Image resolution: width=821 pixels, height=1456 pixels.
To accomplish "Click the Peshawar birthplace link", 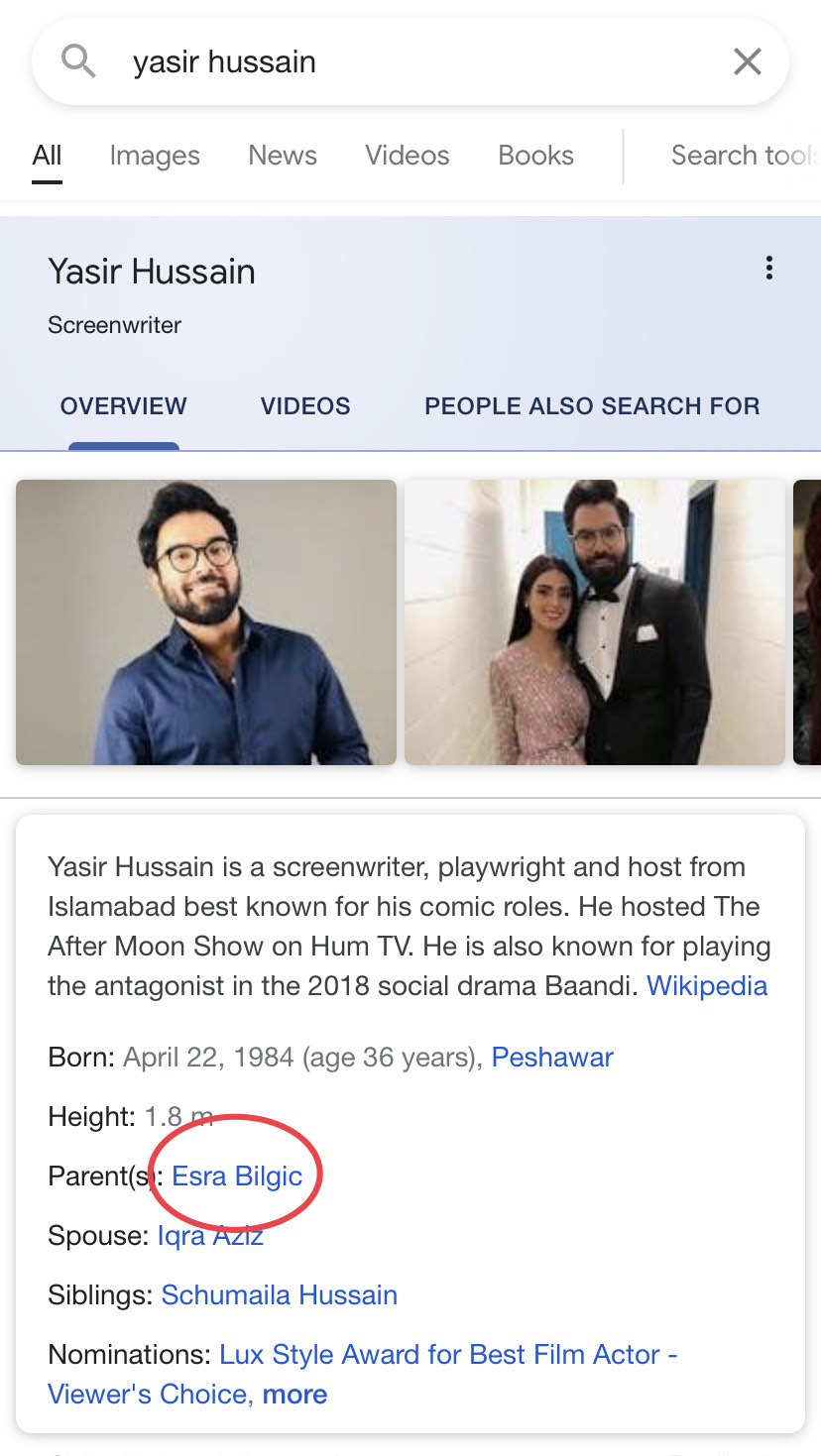I will click(x=552, y=1058).
